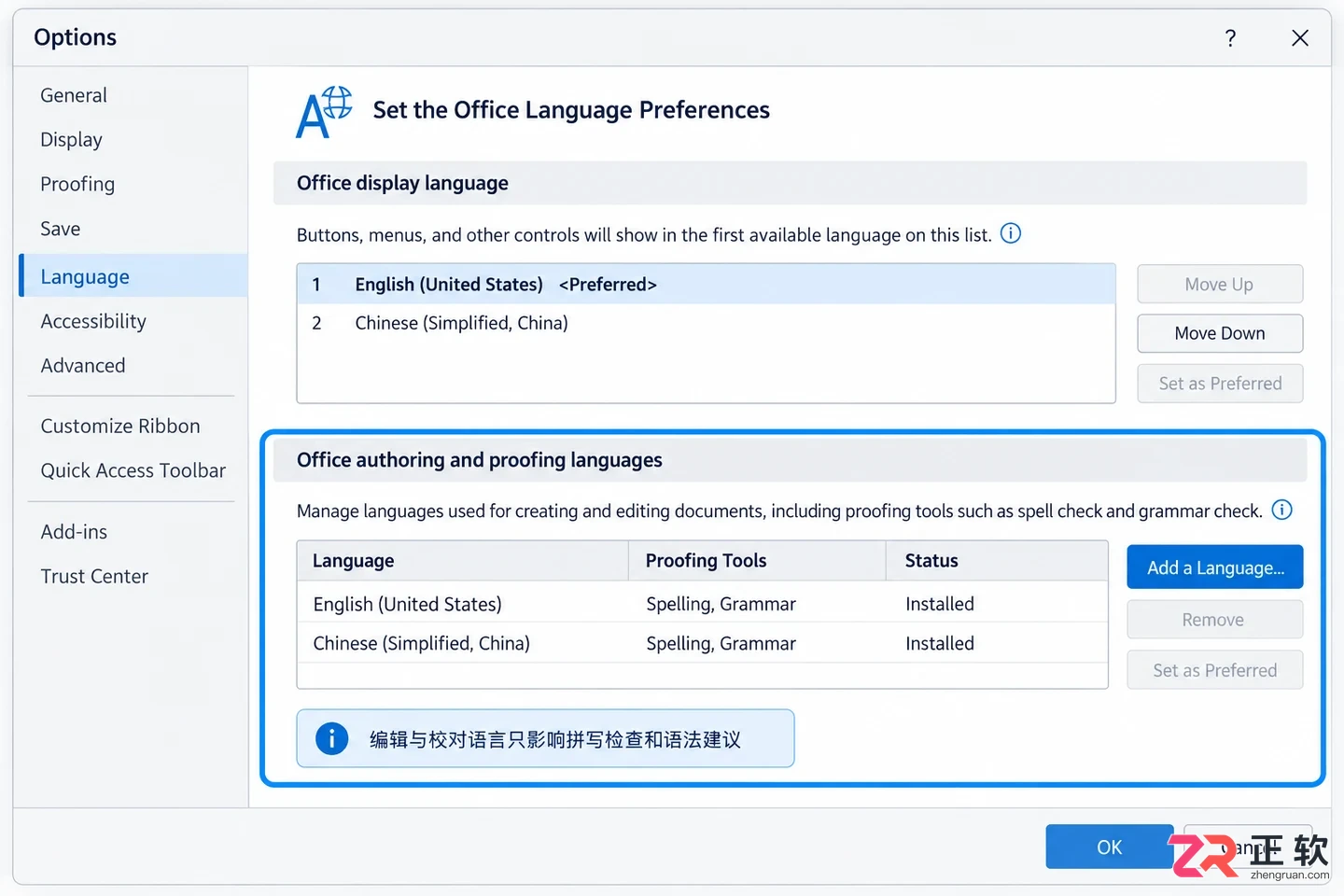This screenshot has height=896, width=1344.
Task: Open the Display options category
Action: click(x=71, y=140)
